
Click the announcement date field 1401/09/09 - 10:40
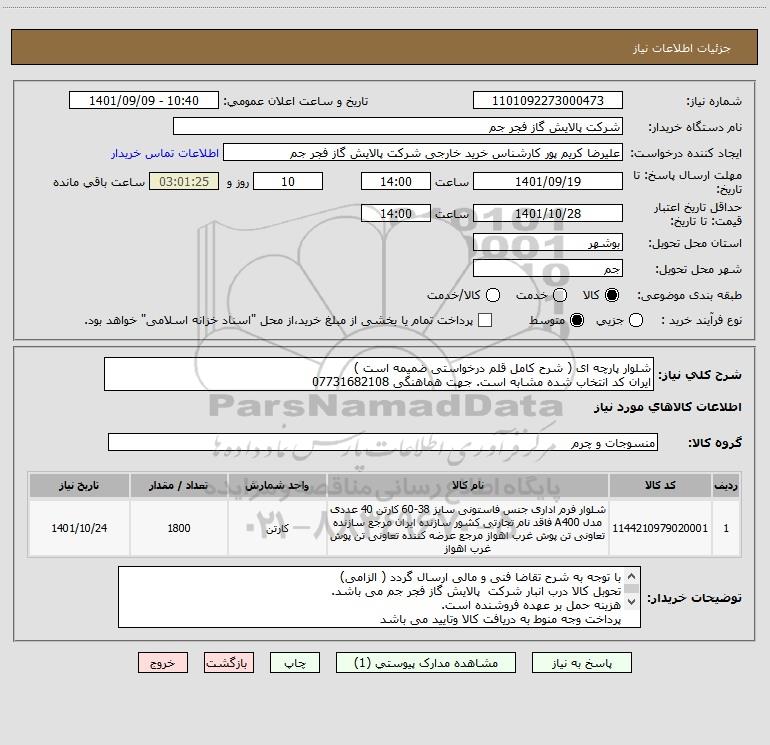pos(144,101)
